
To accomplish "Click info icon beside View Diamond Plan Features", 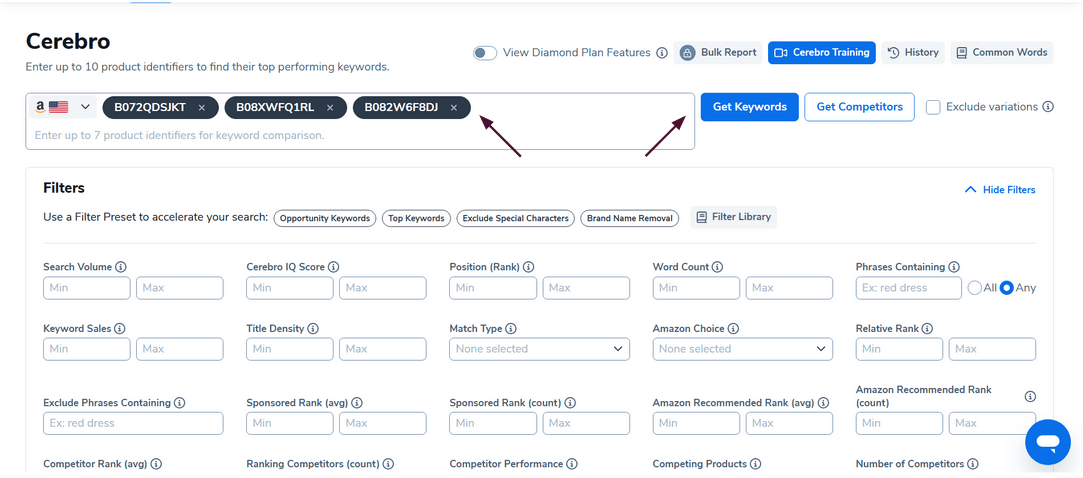I will pyautogui.click(x=662, y=53).
